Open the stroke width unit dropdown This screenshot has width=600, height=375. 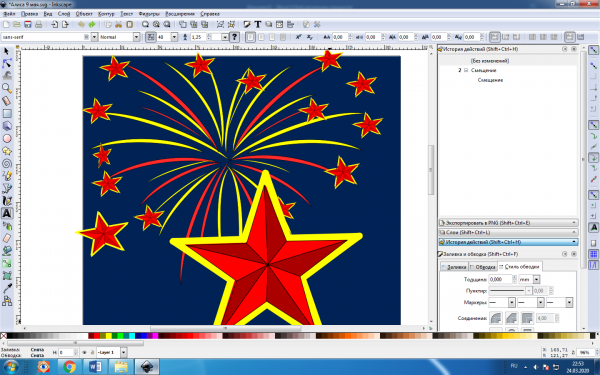tap(536, 279)
